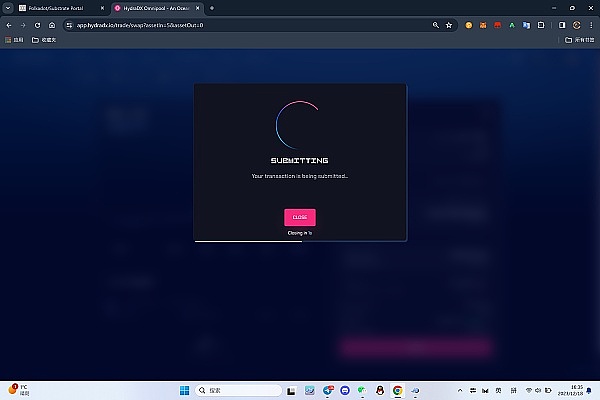Toggle the browser side panel
600x400 pixels.
pyautogui.click(x=561, y=24)
